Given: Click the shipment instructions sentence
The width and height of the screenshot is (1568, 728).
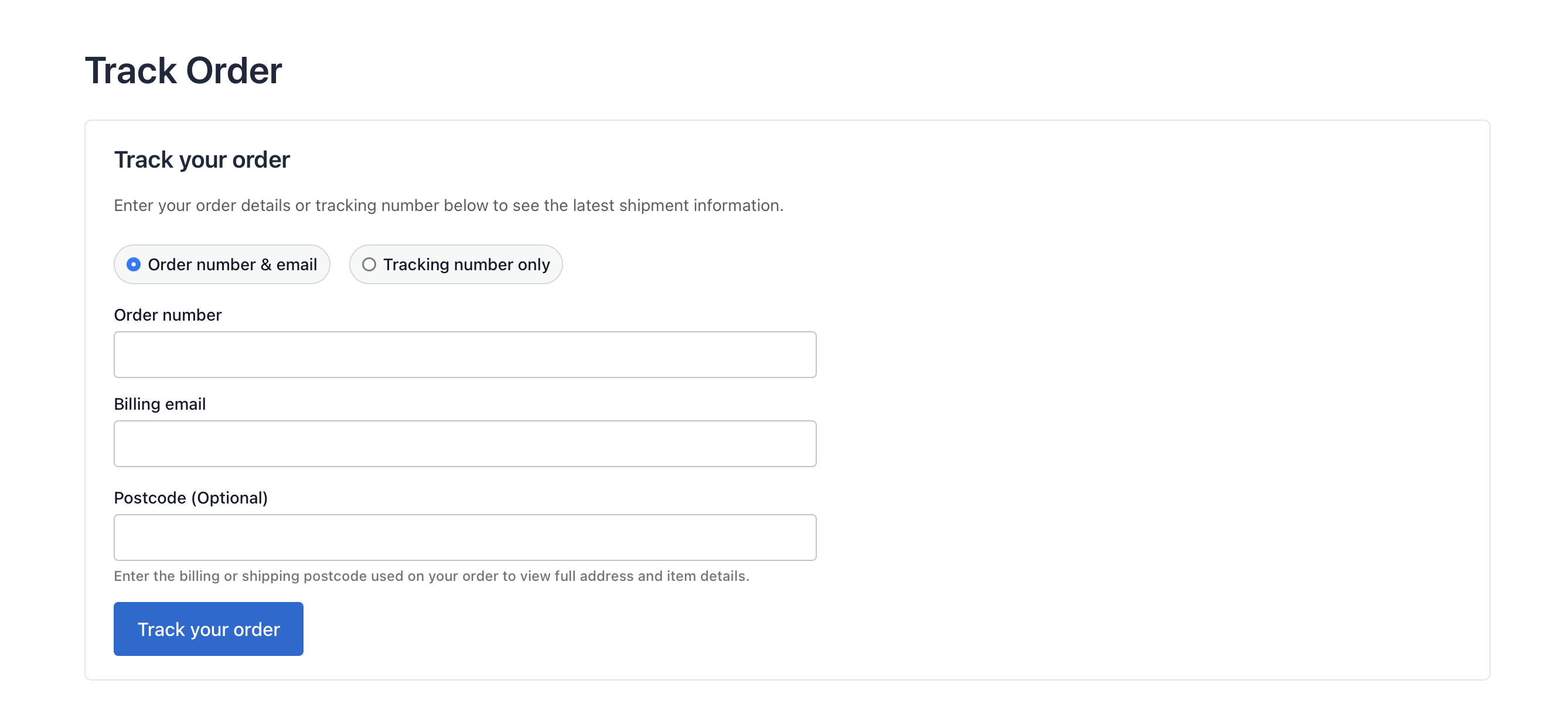Looking at the screenshot, I should coord(448,205).
